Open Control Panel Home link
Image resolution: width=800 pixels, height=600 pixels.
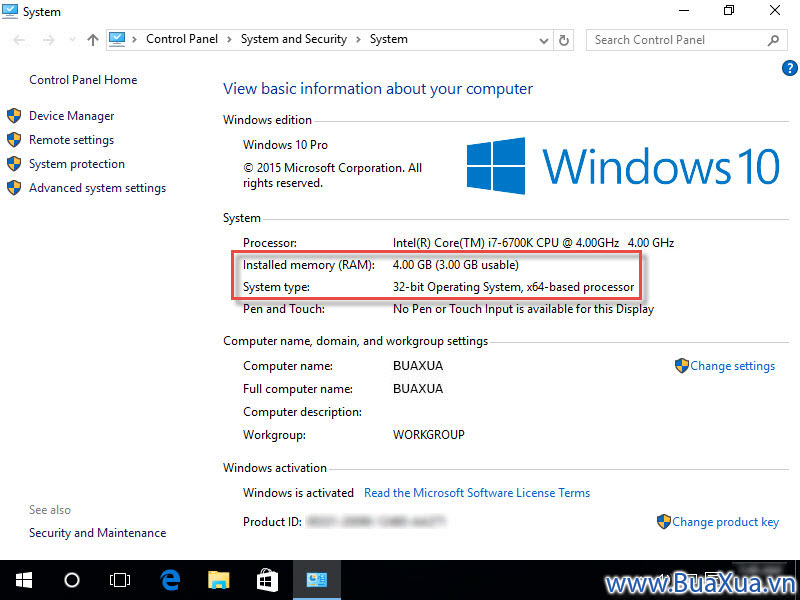point(83,80)
